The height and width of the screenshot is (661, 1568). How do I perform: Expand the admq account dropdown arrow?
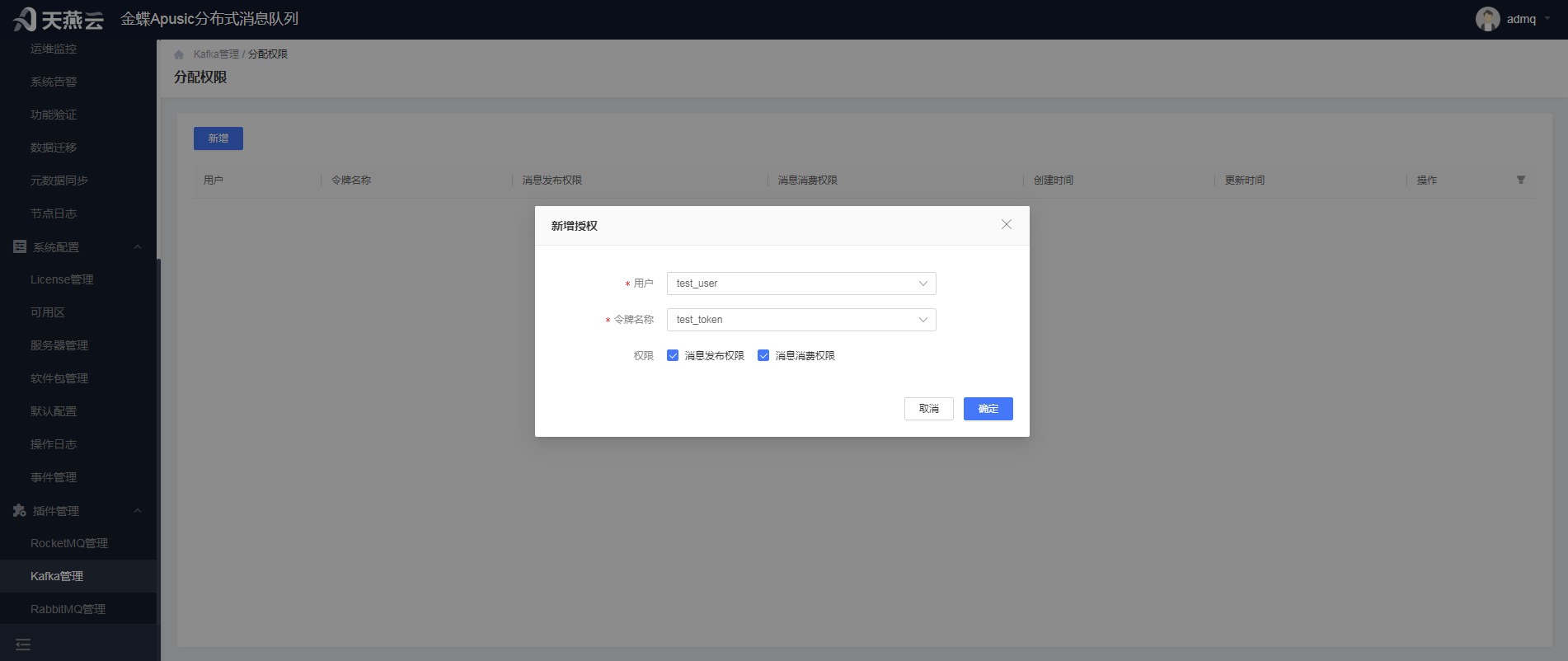click(x=1547, y=19)
